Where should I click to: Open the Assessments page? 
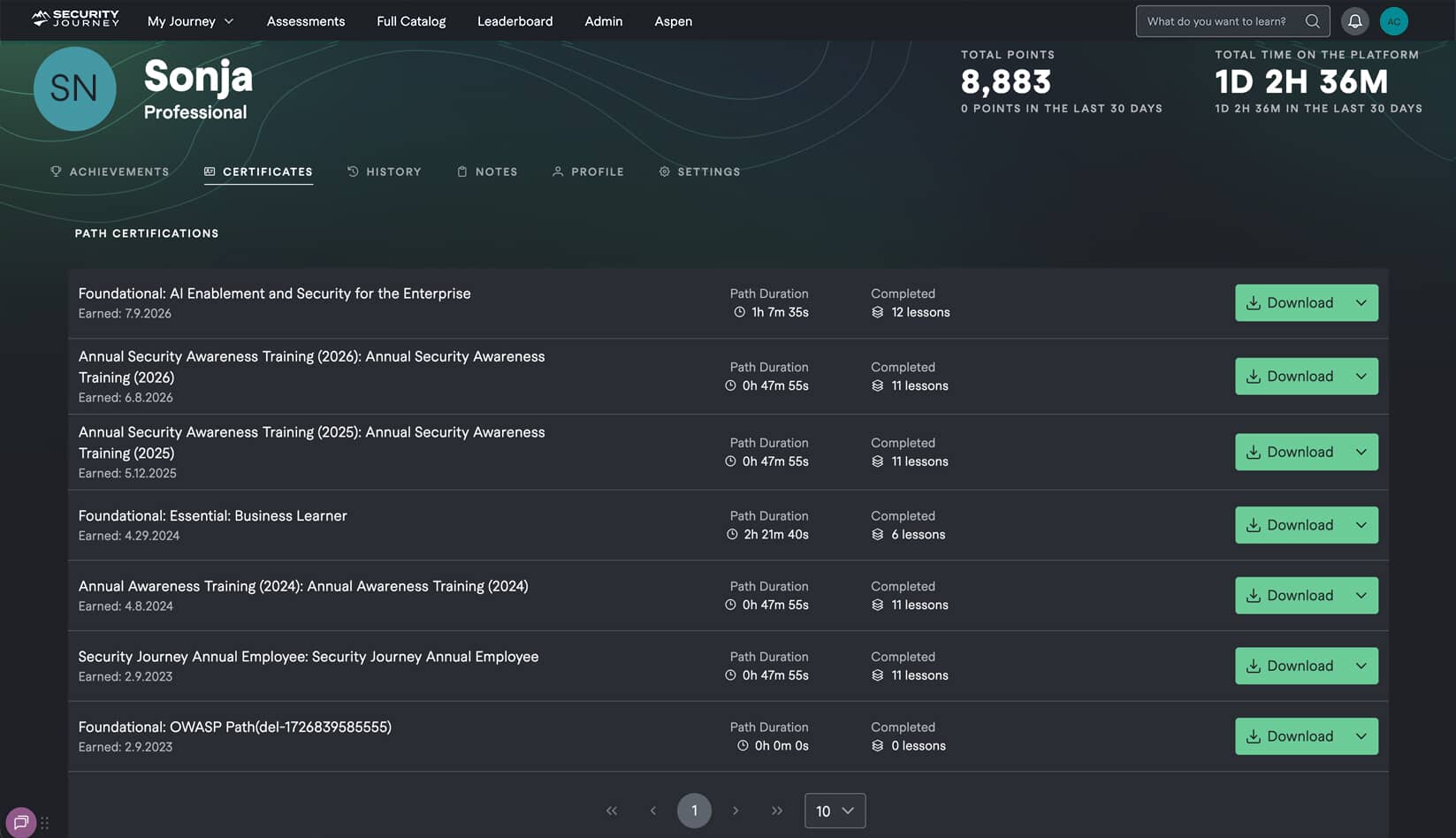(x=306, y=21)
